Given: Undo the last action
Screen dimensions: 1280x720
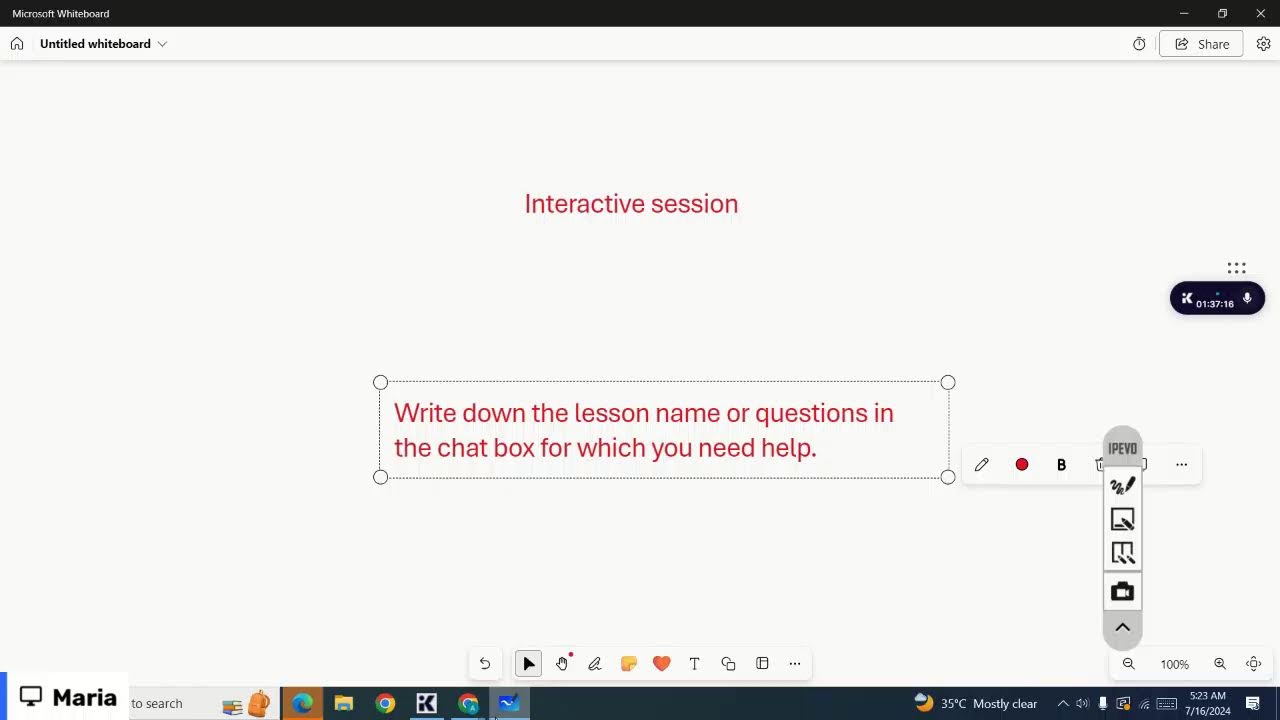Looking at the screenshot, I should (x=485, y=663).
